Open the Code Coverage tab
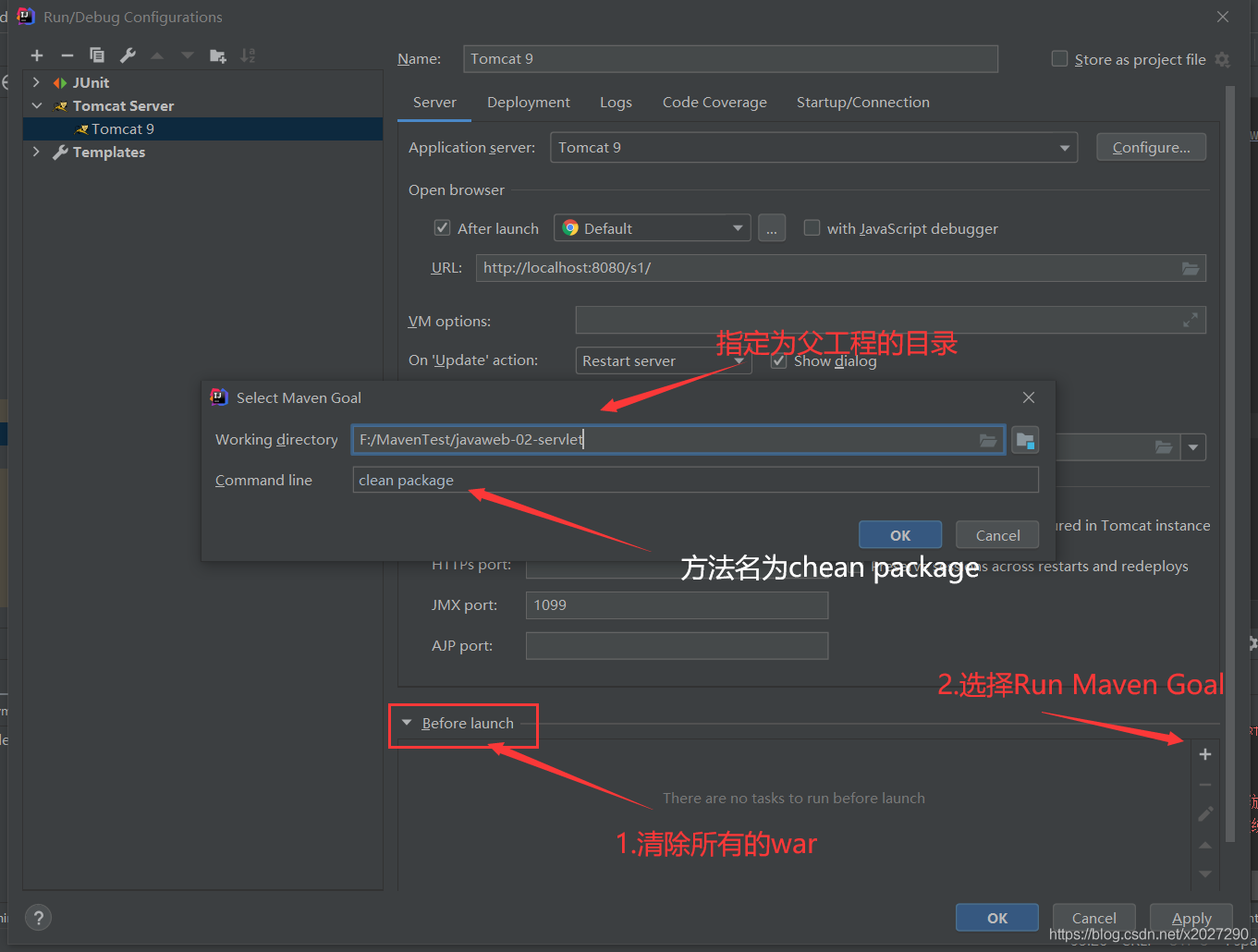Image resolution: width=1258 pixels, height=952 pixels. click(714, 103)
